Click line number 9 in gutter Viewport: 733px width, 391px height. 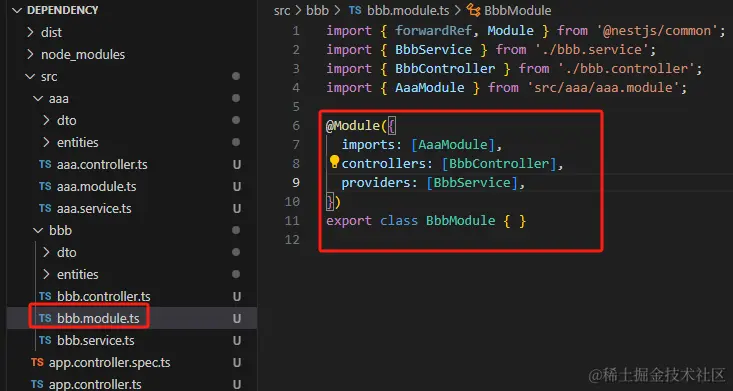click(x=295, y=182)
